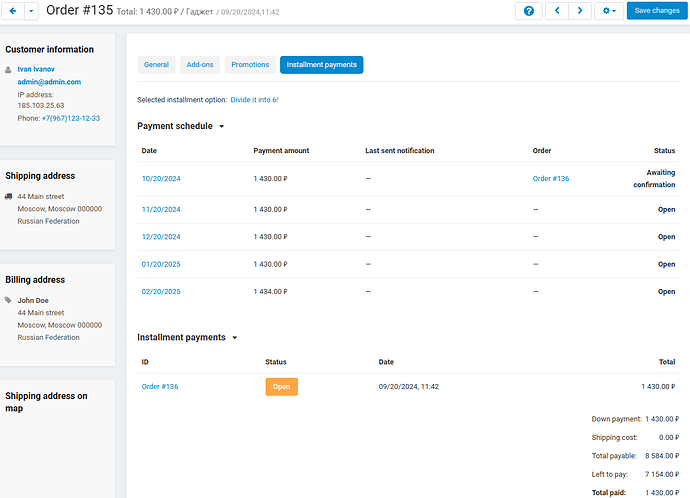690x498 pixels.
Task: Click the Order #135 page title
Action: (x=80, y=10)
